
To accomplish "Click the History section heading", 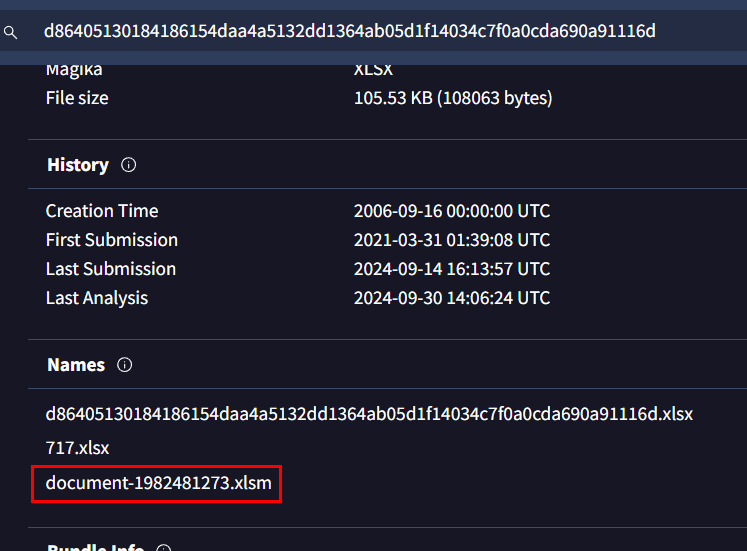I will 78,165.
